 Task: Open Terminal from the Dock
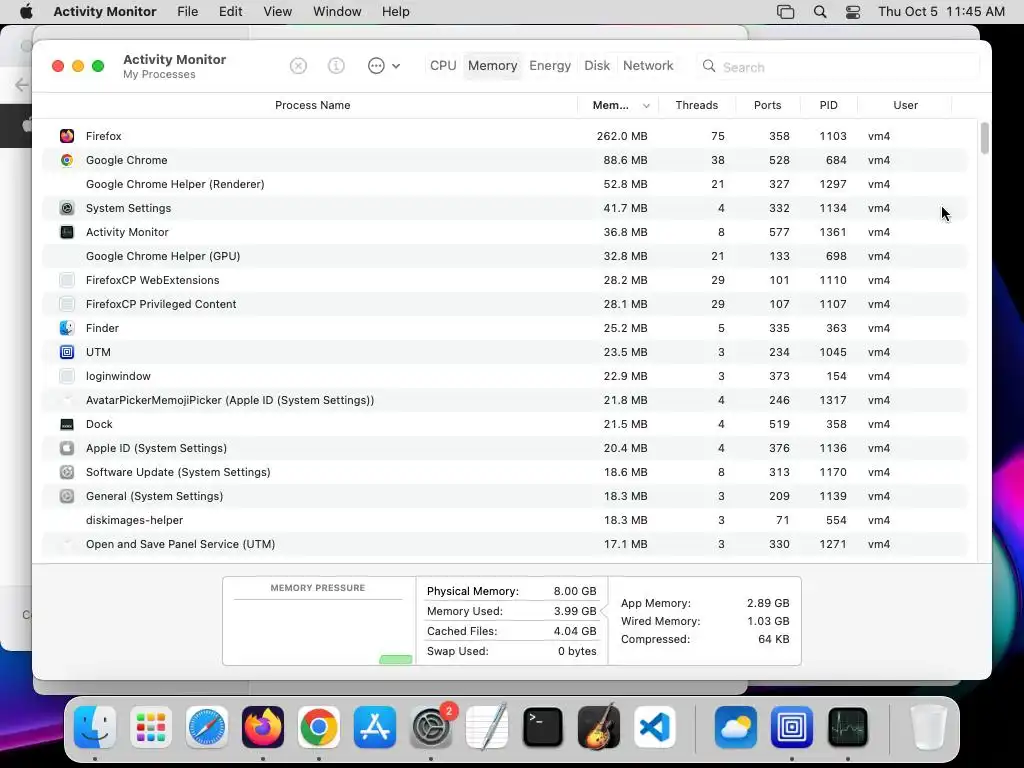click(x=543, y=727)
